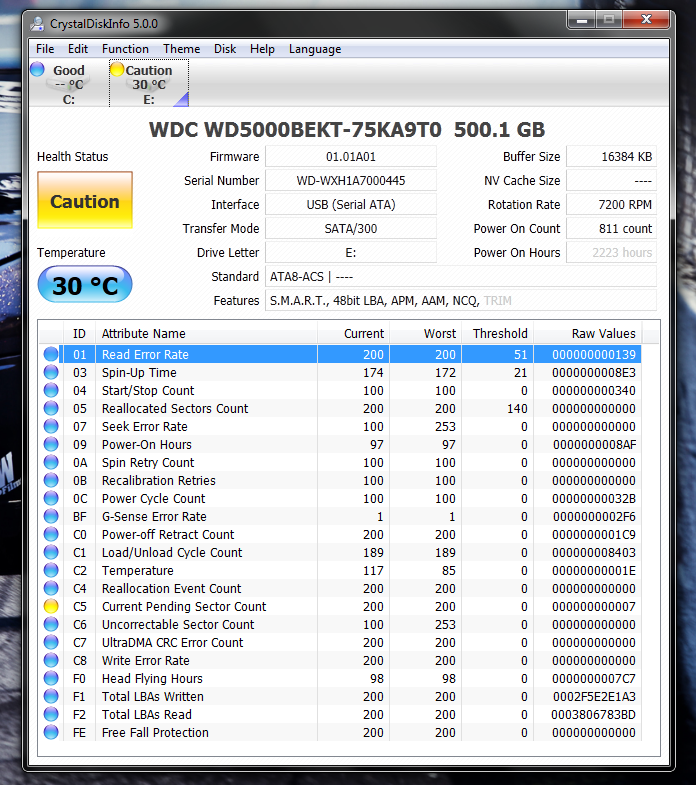
Task: Open the Disk menu
Action: pos(225,49)
